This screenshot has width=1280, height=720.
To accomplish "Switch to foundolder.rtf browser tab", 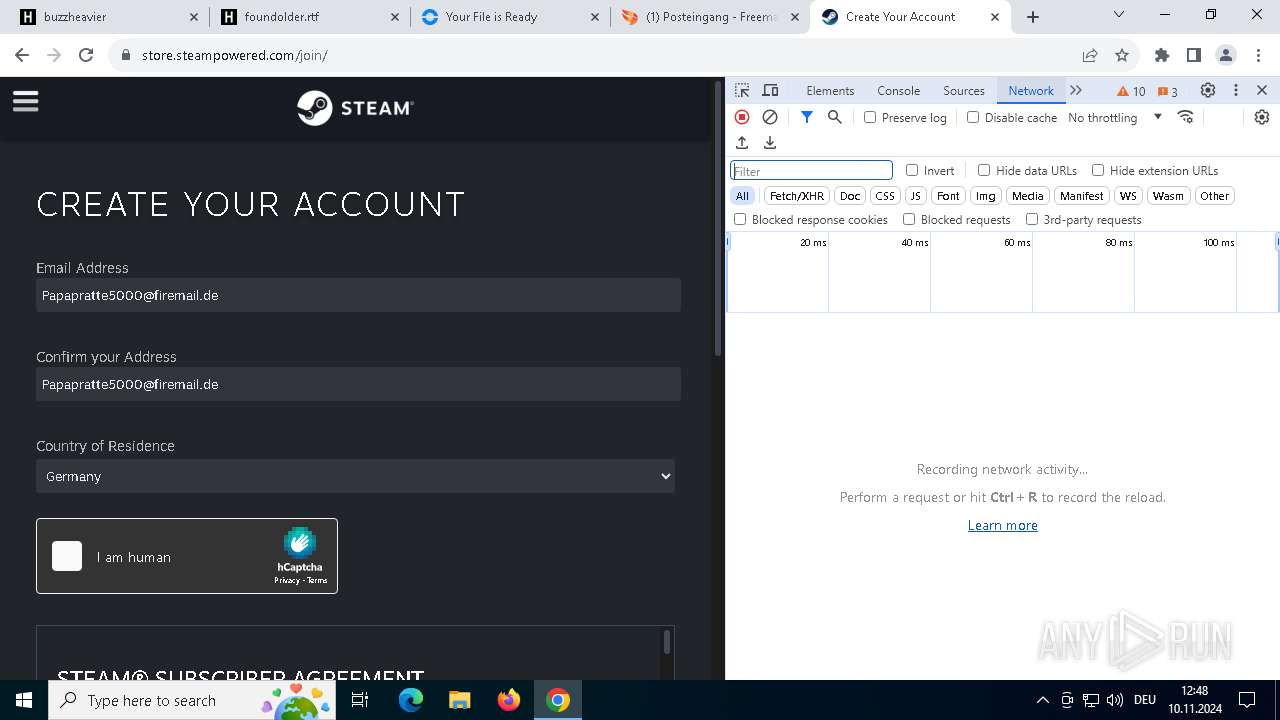I will click(x=310, y=17).
